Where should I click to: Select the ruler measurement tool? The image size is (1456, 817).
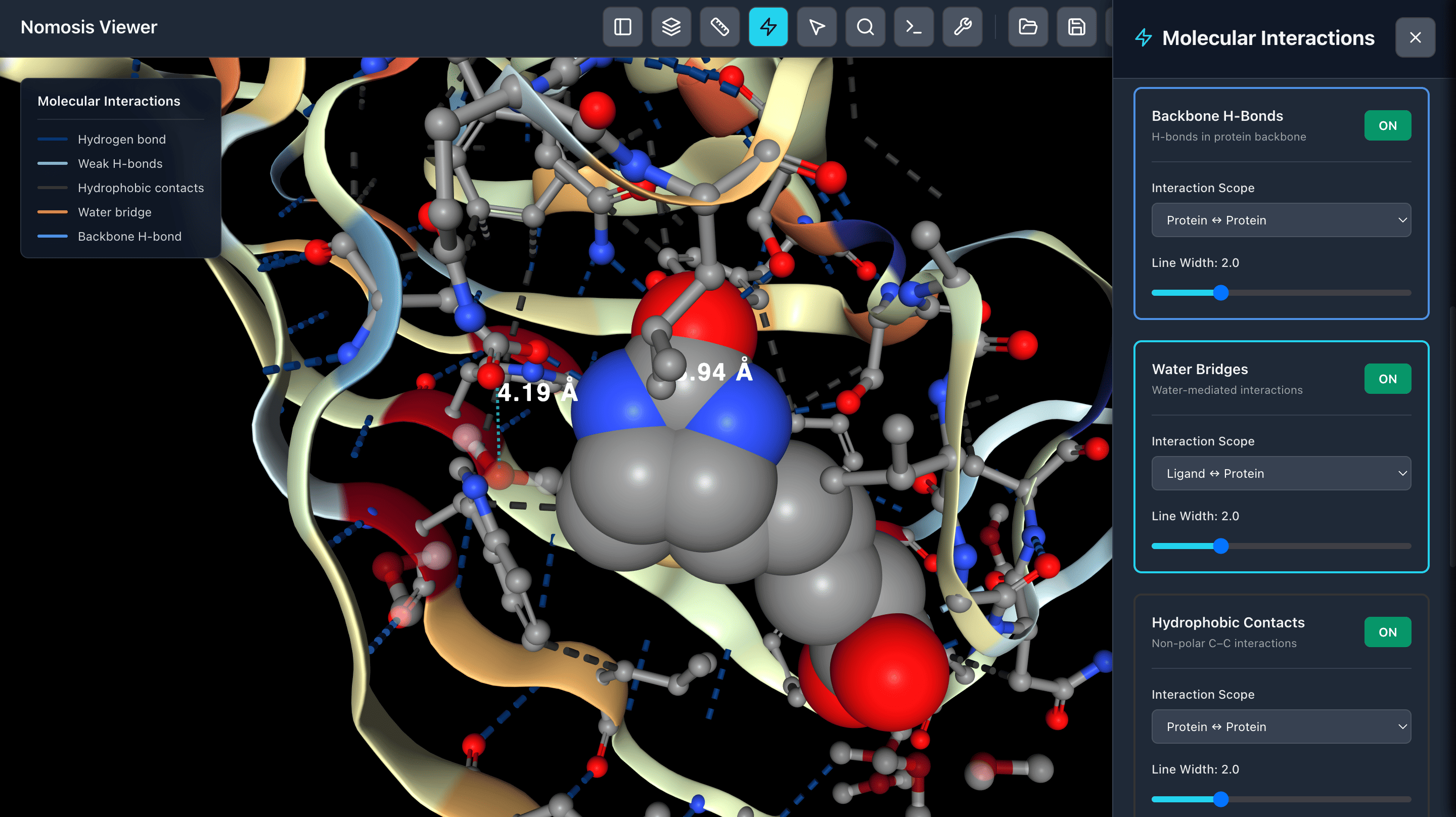[719, 27]
